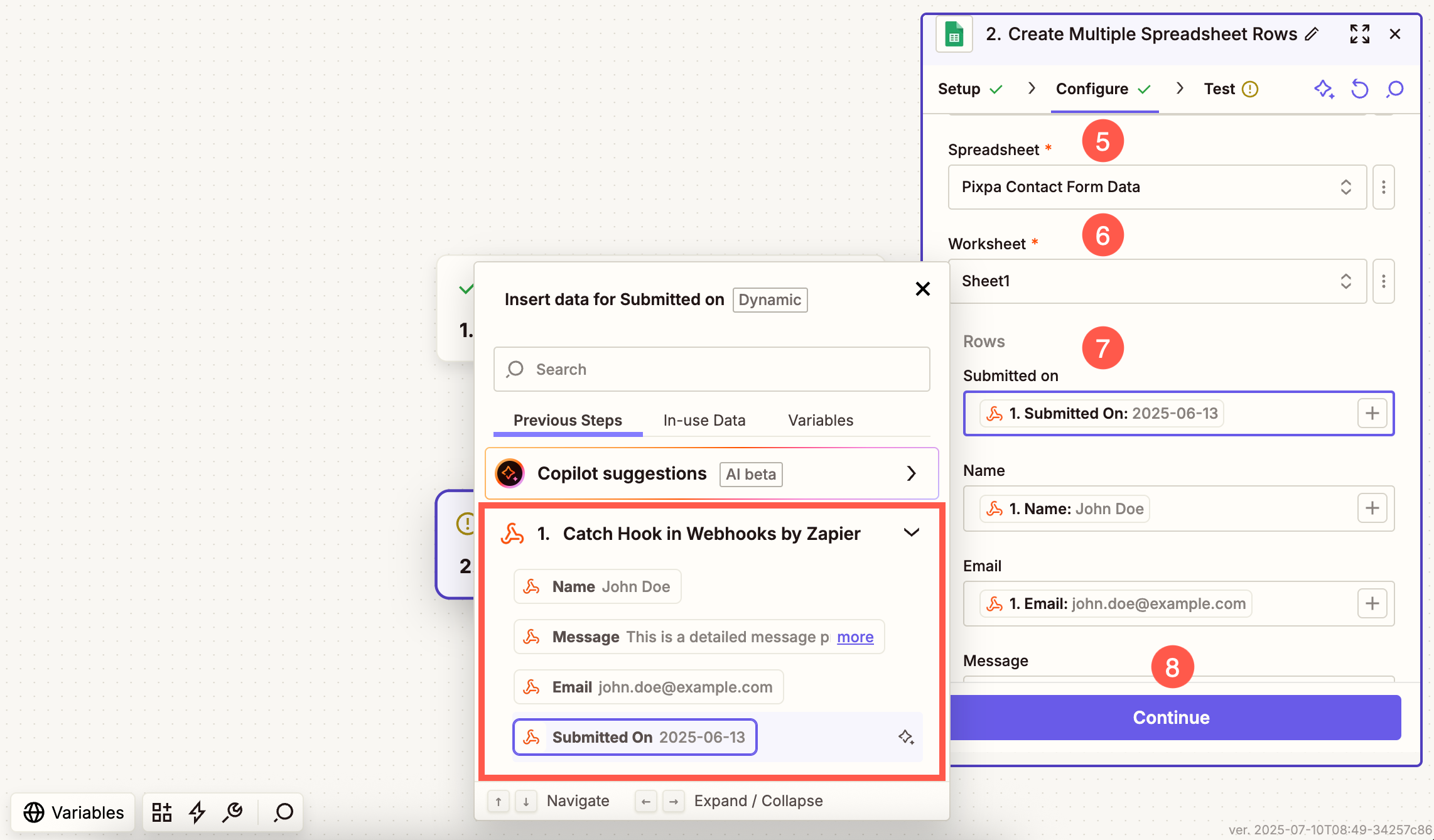
Task: Switch to the Test tab
Action: coord(1231,89)
